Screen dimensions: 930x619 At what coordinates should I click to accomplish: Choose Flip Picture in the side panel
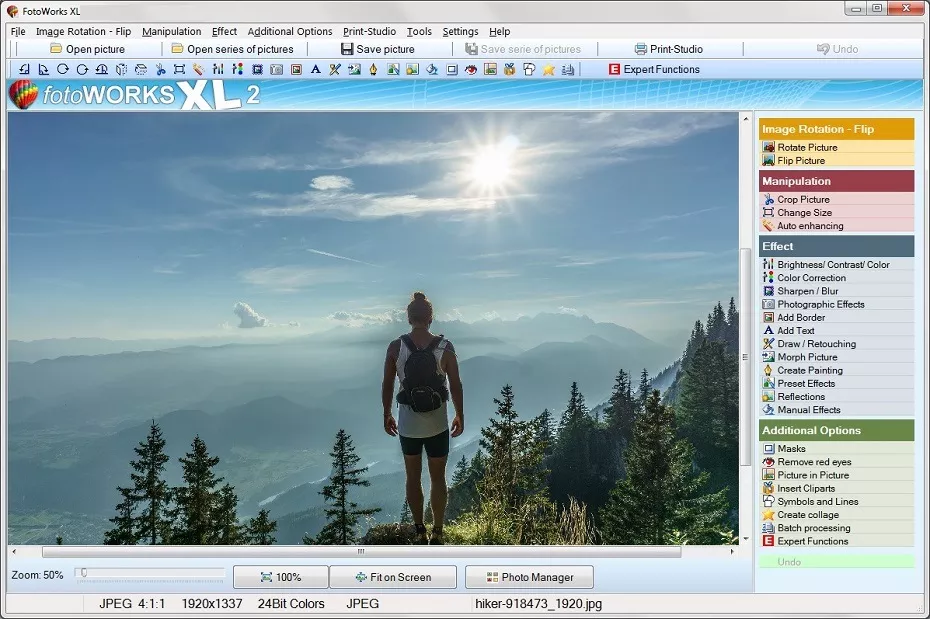801,160
